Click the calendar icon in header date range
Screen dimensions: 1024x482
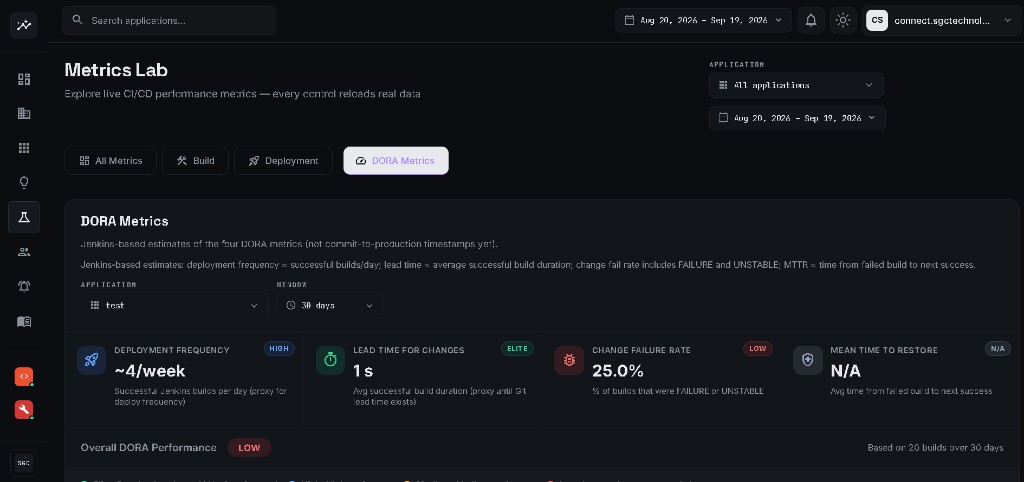coord(630,20)
